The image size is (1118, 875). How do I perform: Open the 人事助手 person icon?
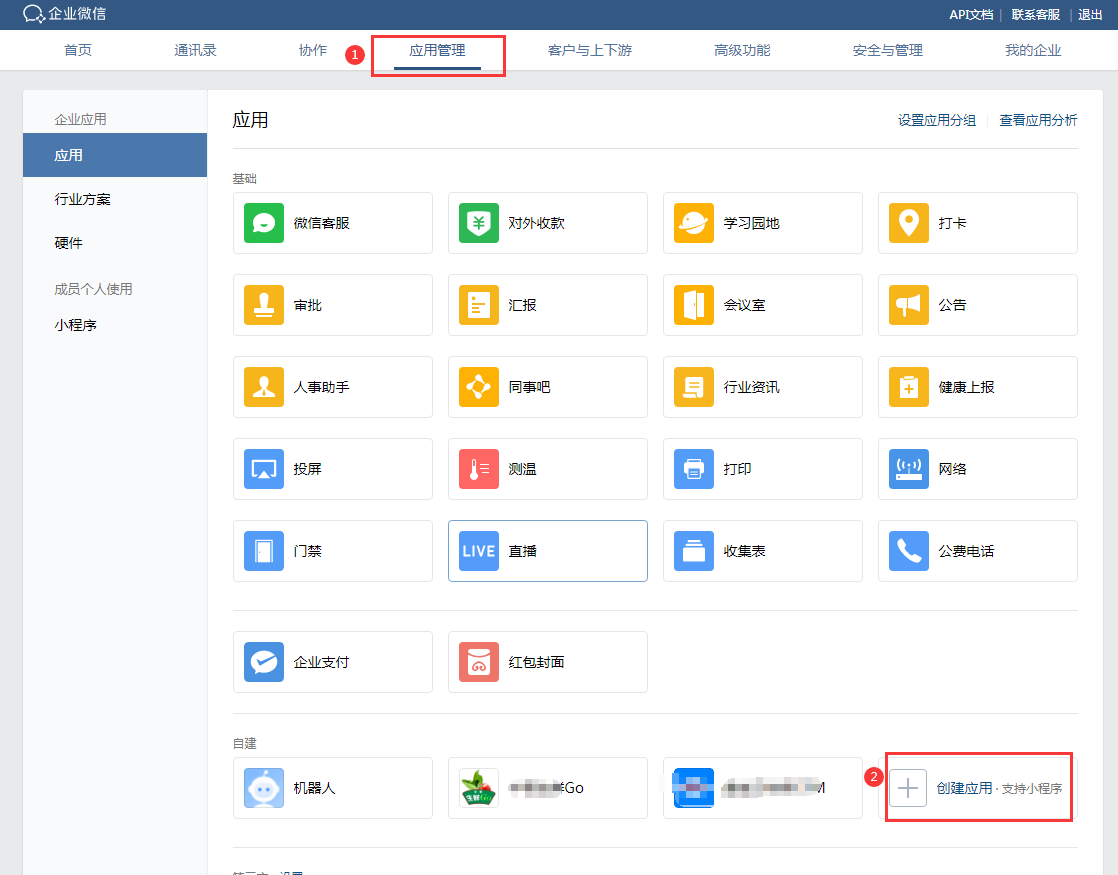(264, 387)
